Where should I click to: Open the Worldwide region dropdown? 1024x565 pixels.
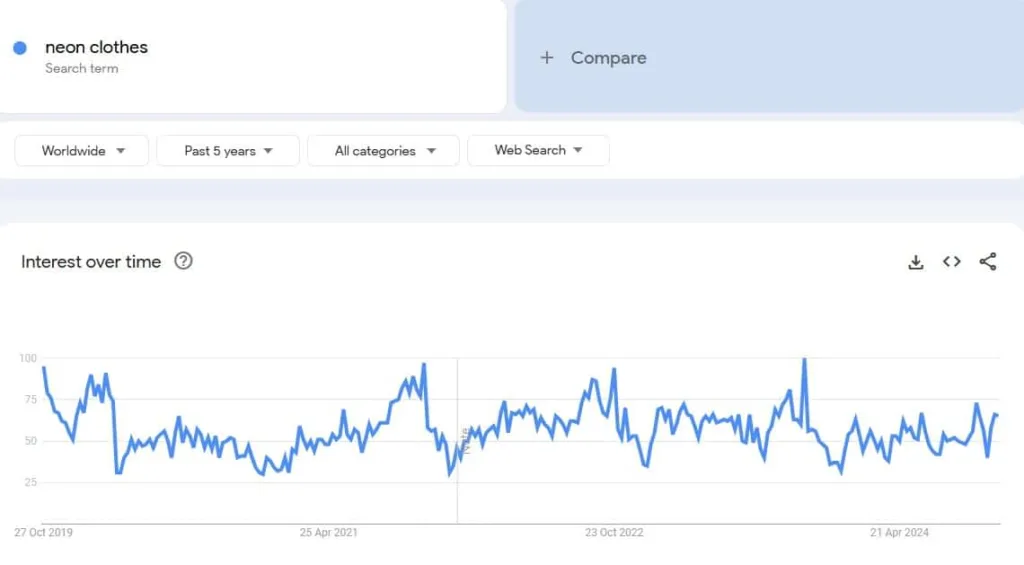point(82,151)
